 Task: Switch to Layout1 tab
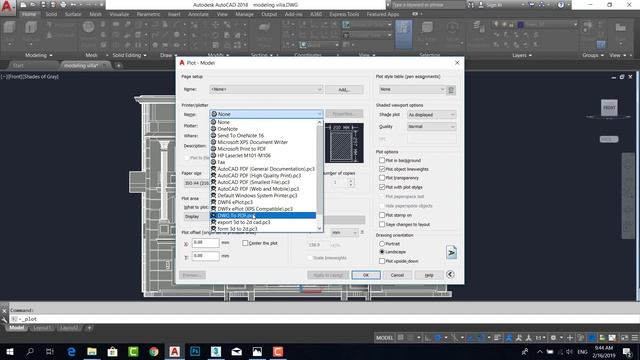click(x=42, y=328)
